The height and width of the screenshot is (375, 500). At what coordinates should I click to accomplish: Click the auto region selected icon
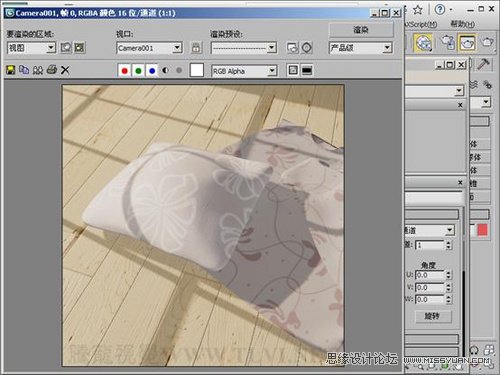click(79, 48)
